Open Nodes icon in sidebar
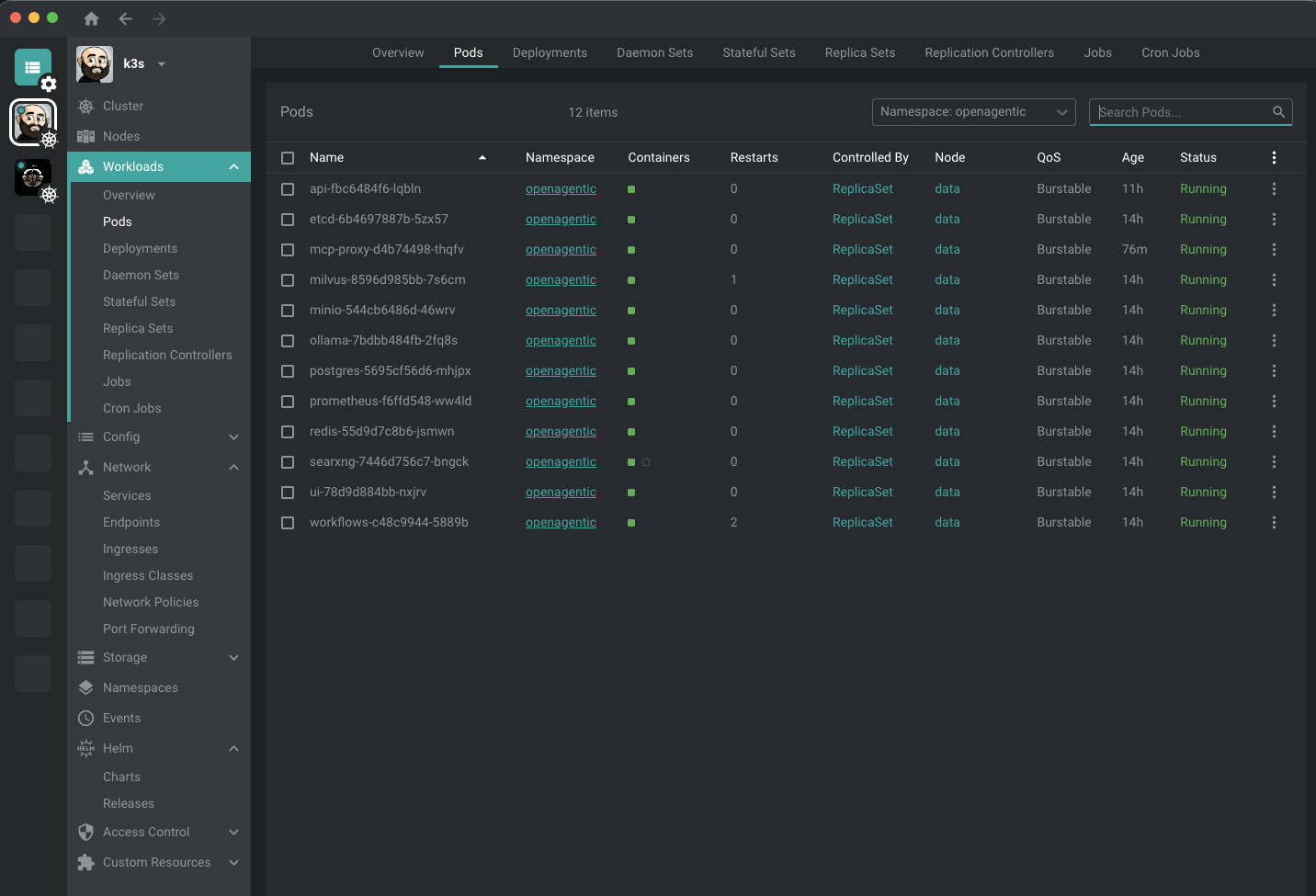Viewport: 1316px width, 896px height. click(85, 136)
